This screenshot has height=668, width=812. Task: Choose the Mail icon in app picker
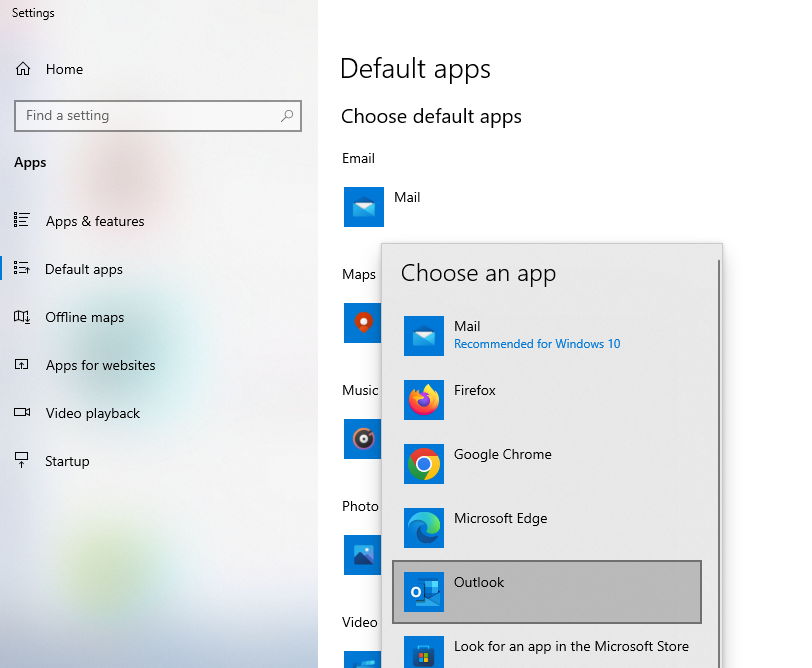click(424, 336)
